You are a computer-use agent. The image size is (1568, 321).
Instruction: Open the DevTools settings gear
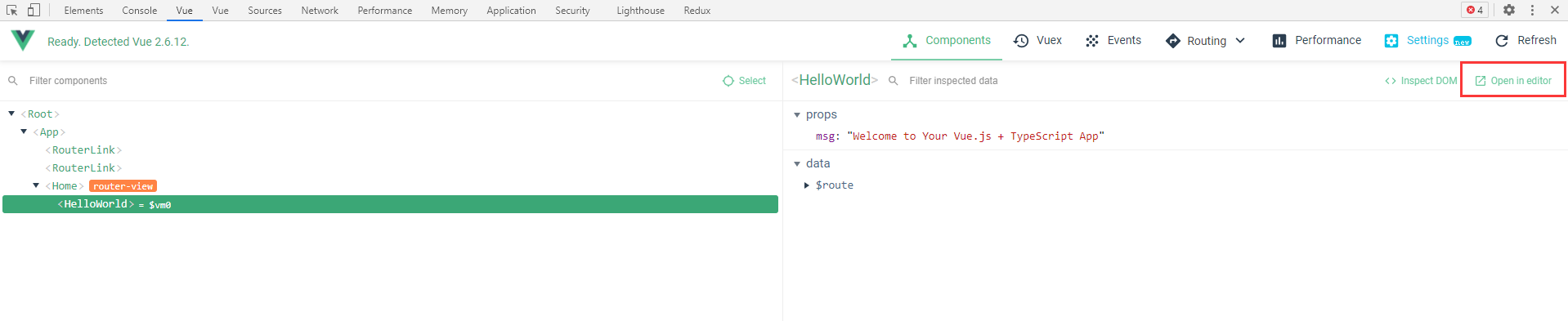(1509, 10)
